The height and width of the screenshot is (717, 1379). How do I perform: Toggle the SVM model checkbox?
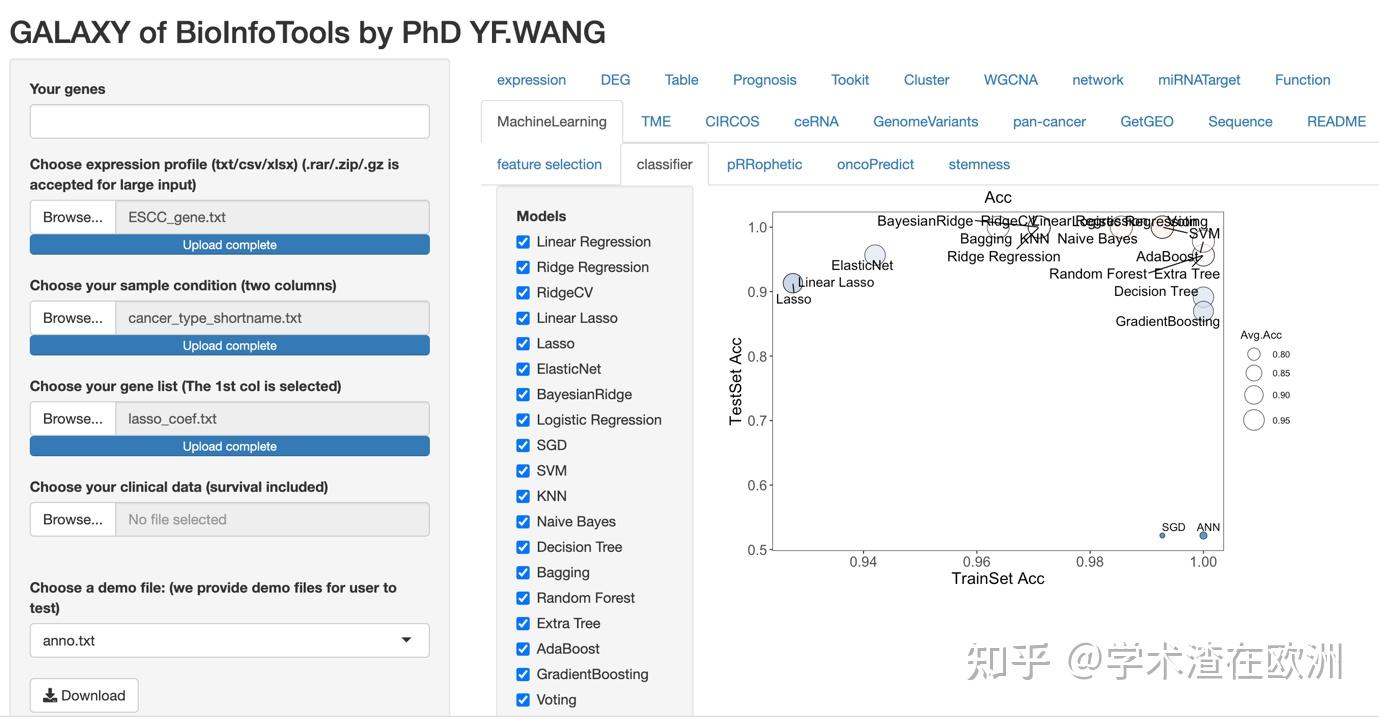click(x=523, y=470)
